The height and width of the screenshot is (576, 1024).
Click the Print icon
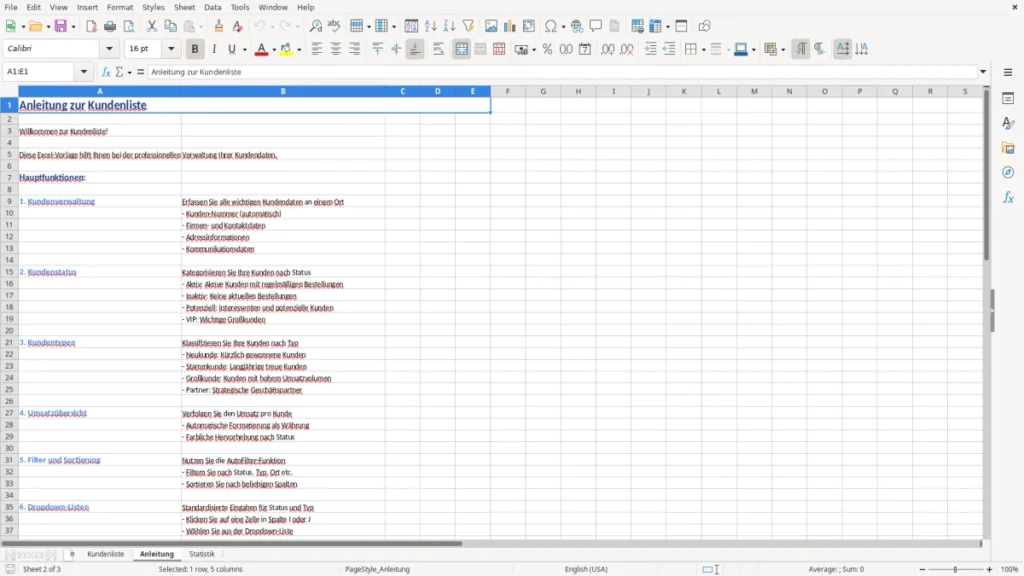110,26
